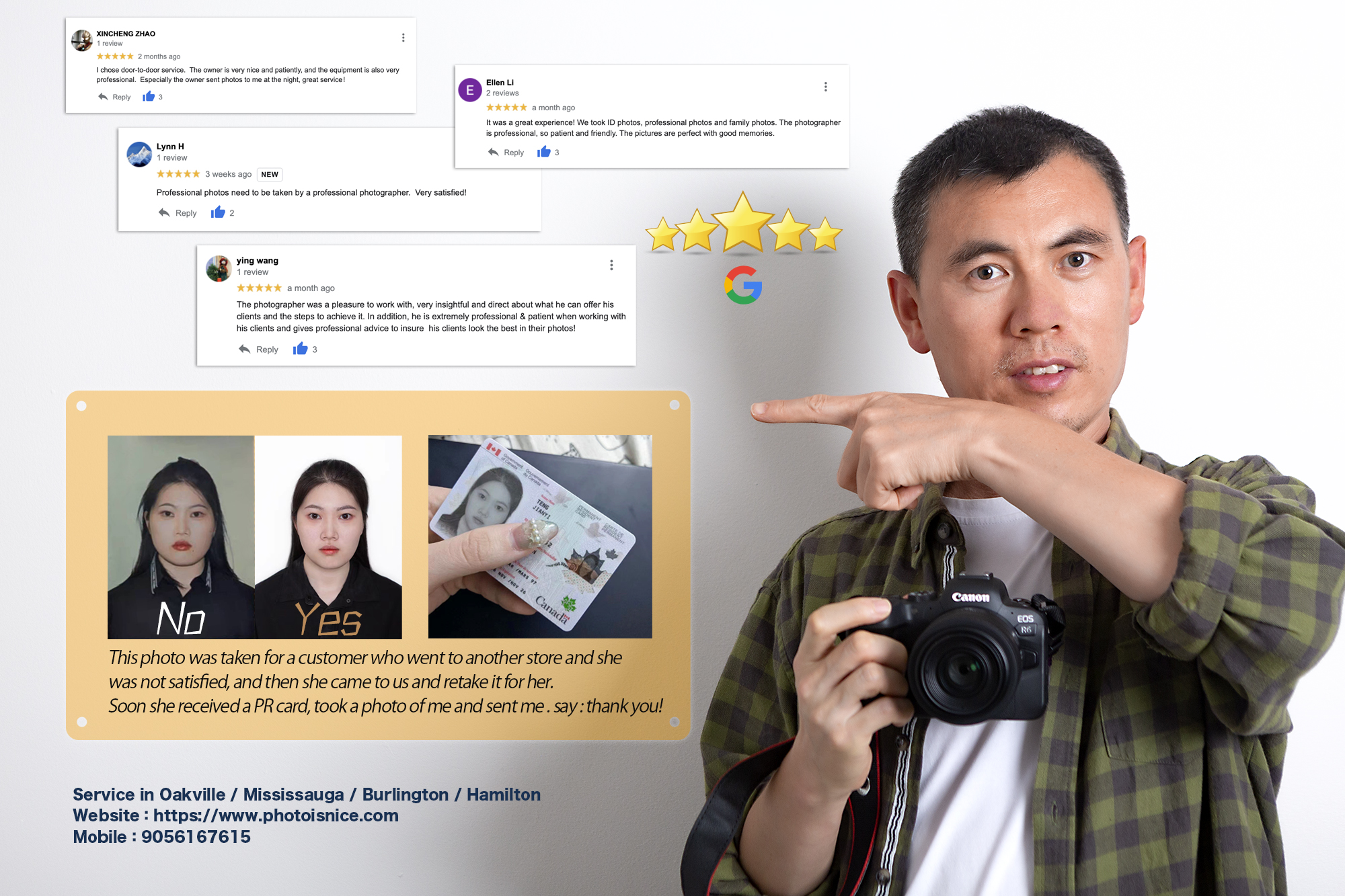The width and height of the screenshot is (1345, 896).
Task: Click reply arrow icon on ying wang review
Action: (245, 349)
